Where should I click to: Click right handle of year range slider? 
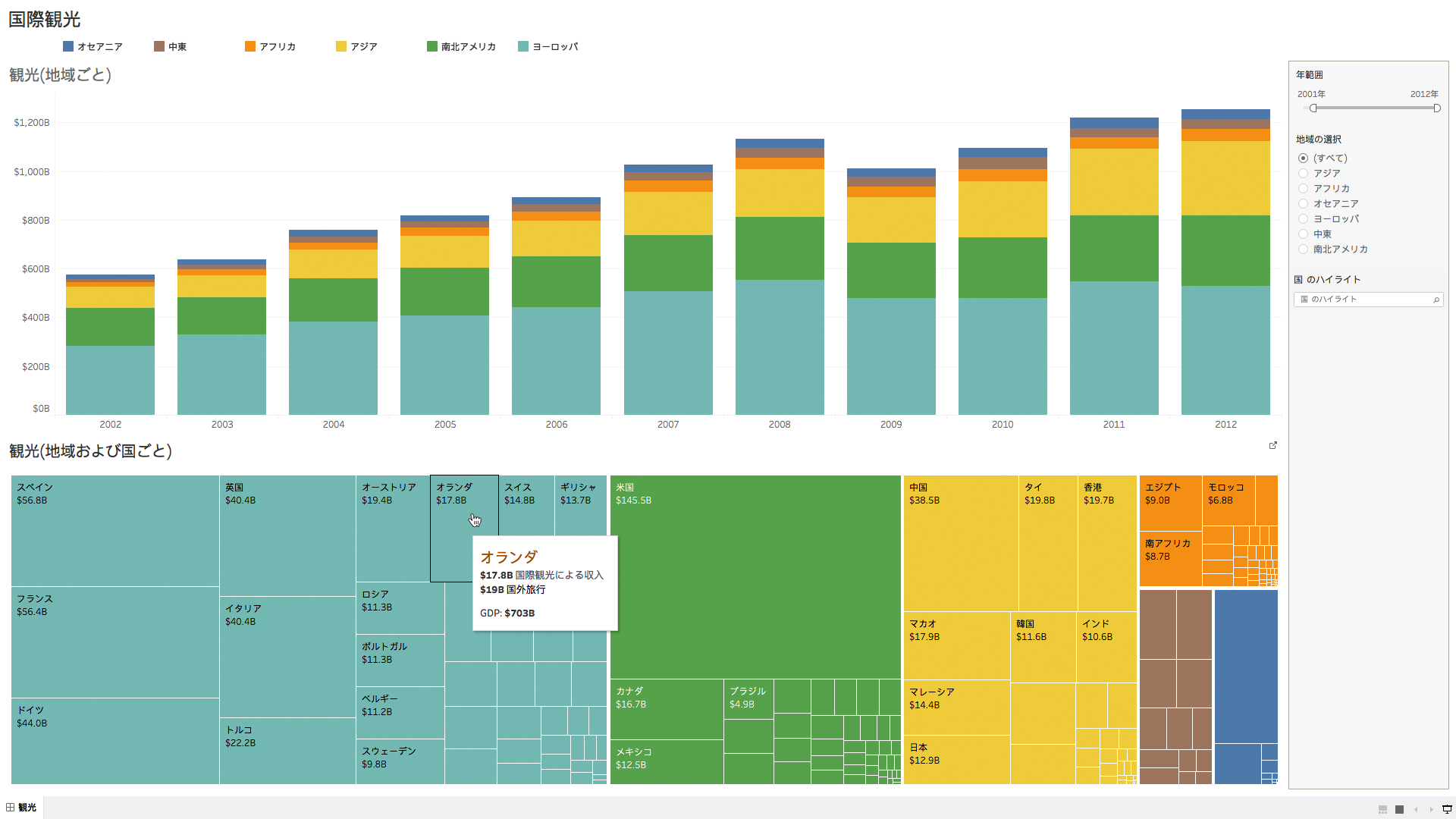pyautogui.click(x=1436, y=108)
